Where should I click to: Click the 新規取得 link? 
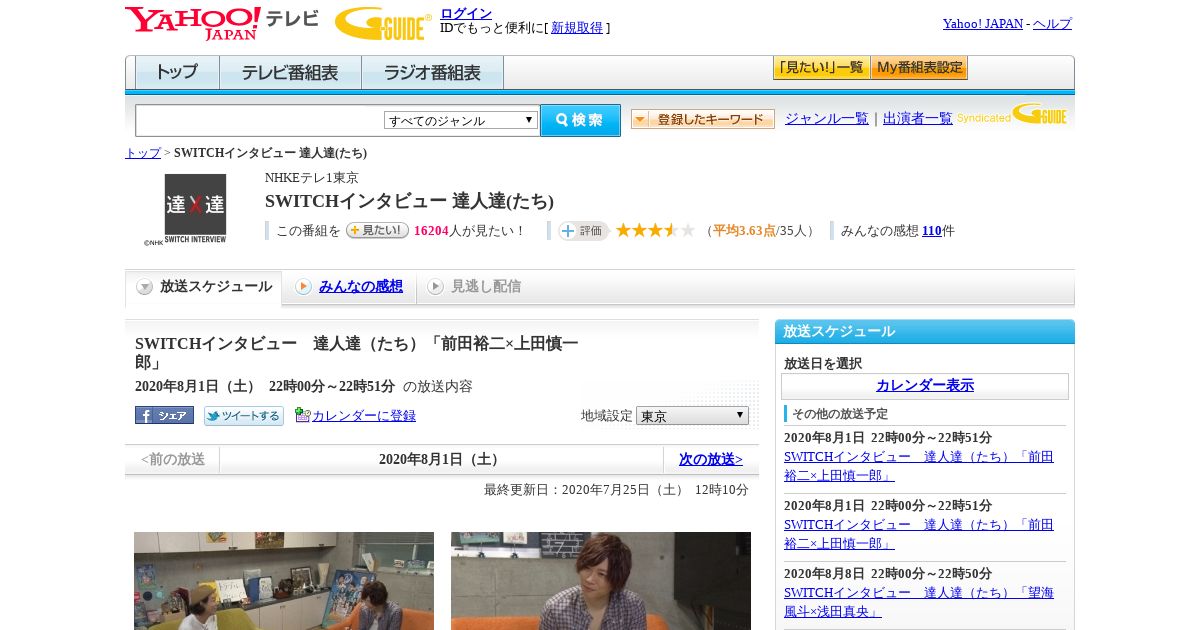577,28
